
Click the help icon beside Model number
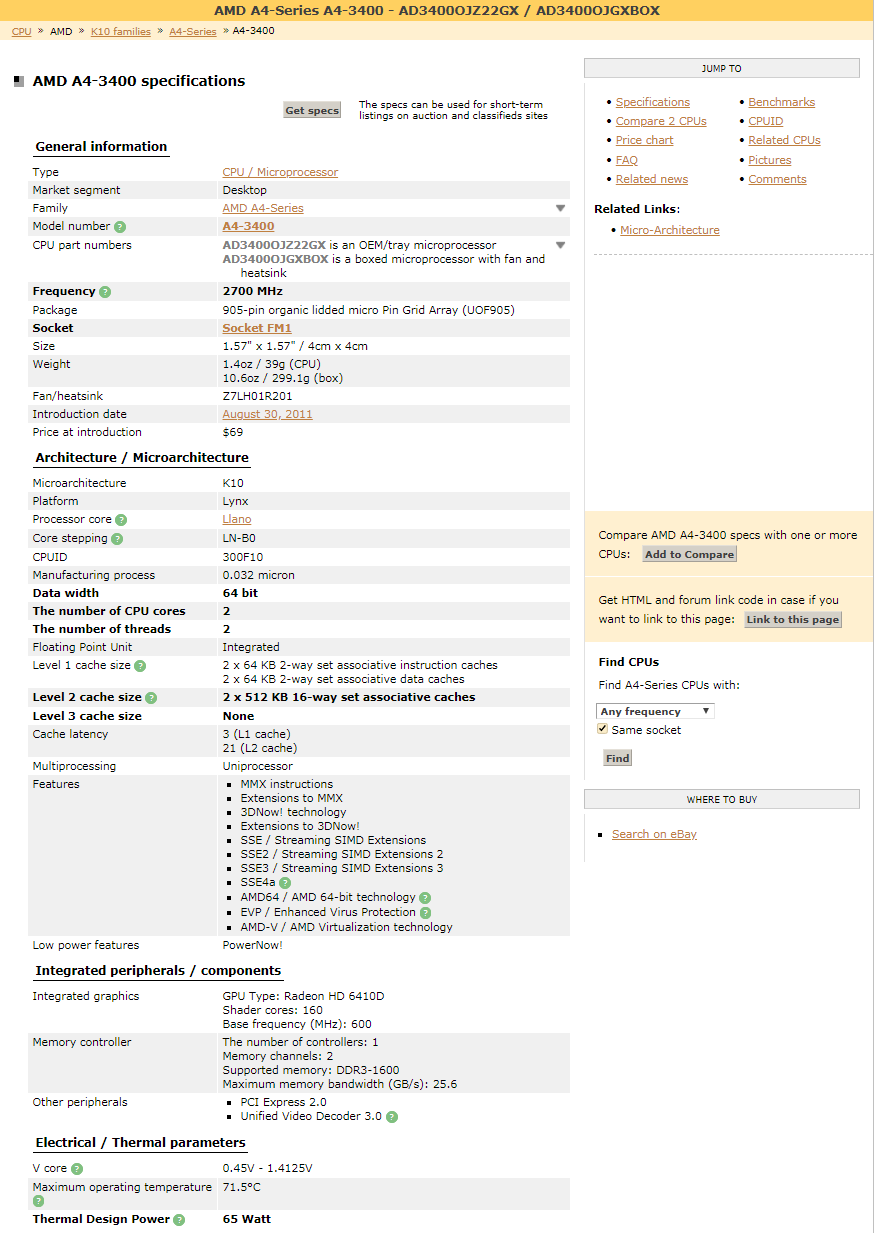pyautogui.click(x=120, y=227)
